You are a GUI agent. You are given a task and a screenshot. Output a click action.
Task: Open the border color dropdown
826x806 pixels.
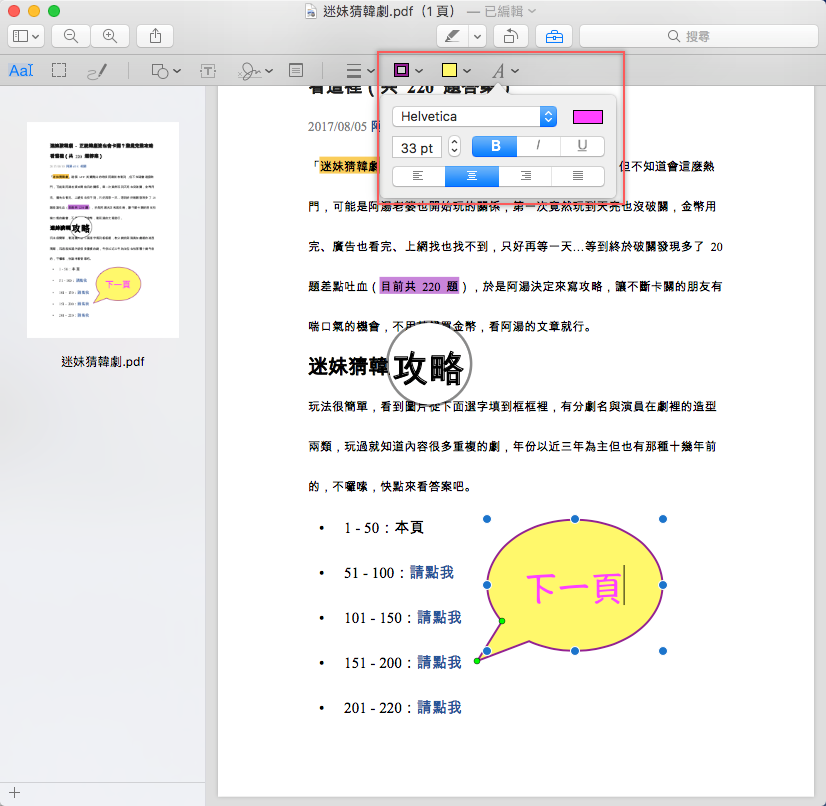click(408, 71)
